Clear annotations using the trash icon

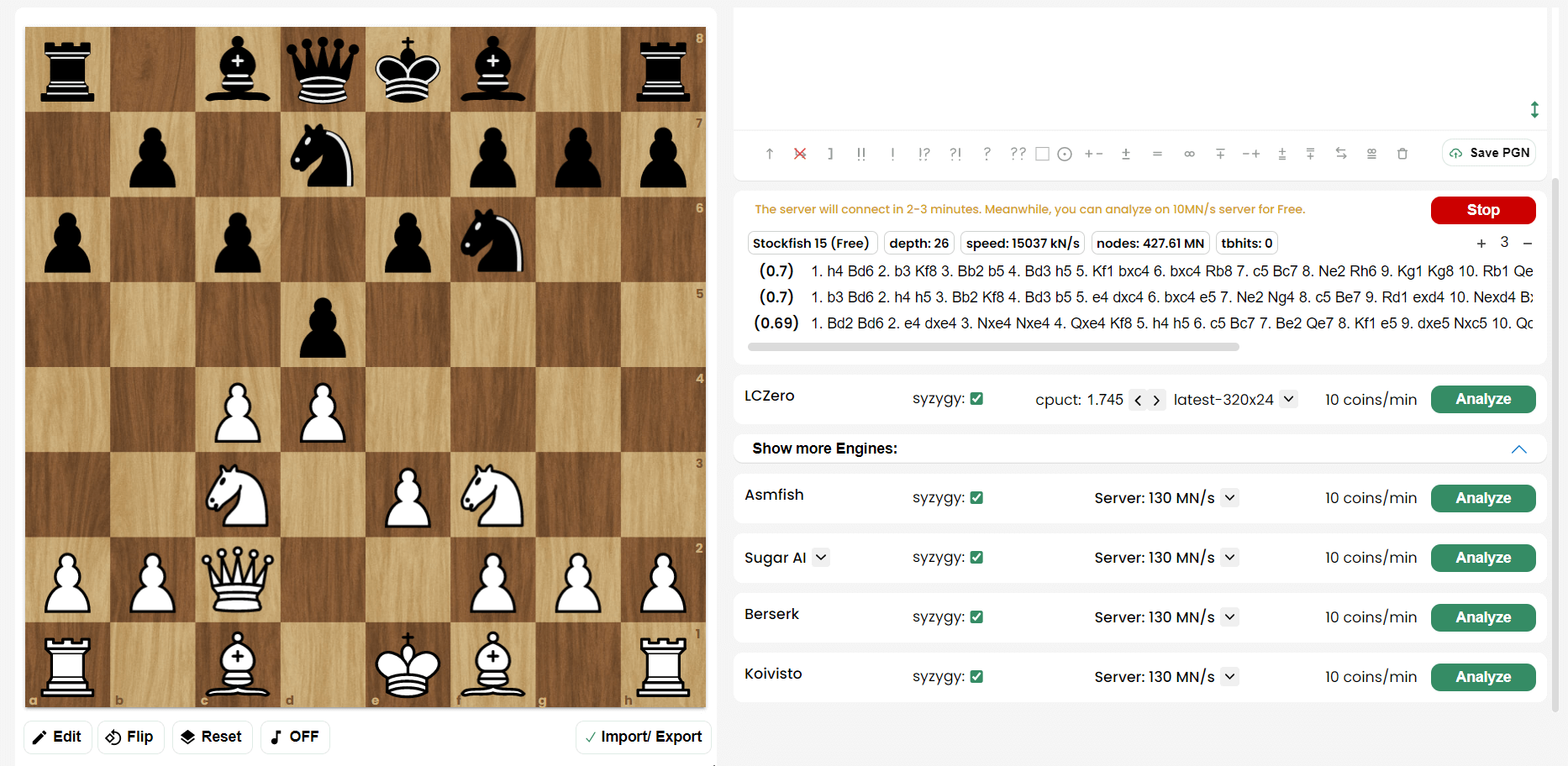pos(1402,154)
